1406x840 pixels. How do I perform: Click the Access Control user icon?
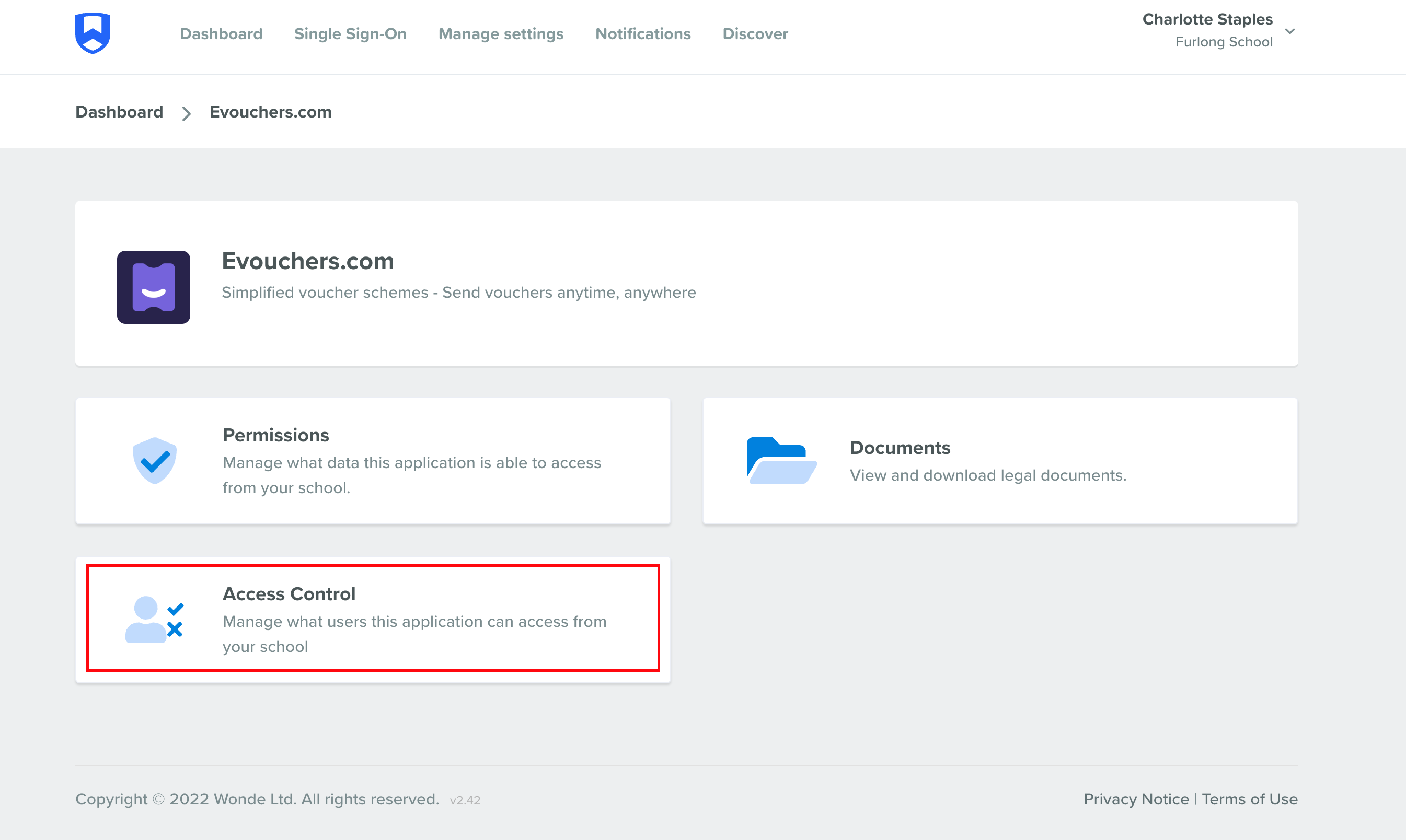click(154, 619)
